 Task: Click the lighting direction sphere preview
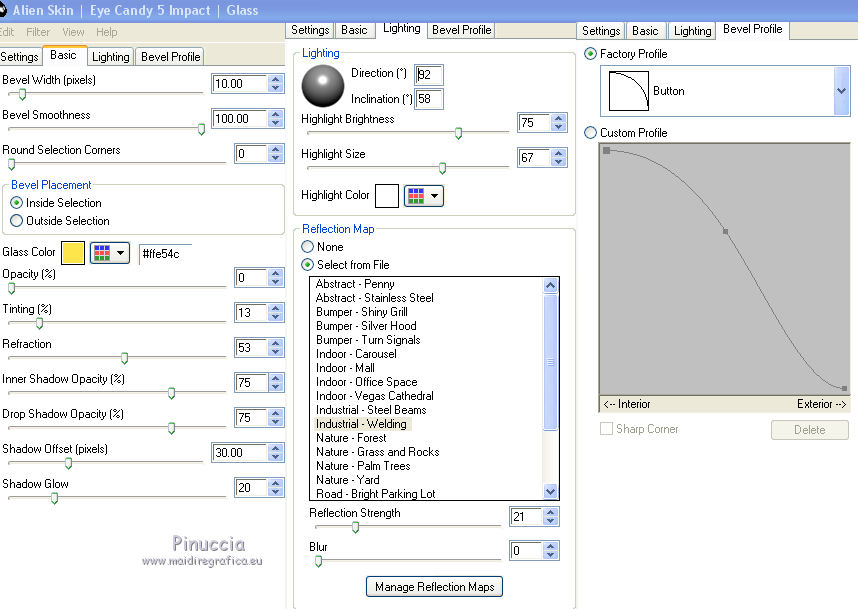click(x=323, y=86)
